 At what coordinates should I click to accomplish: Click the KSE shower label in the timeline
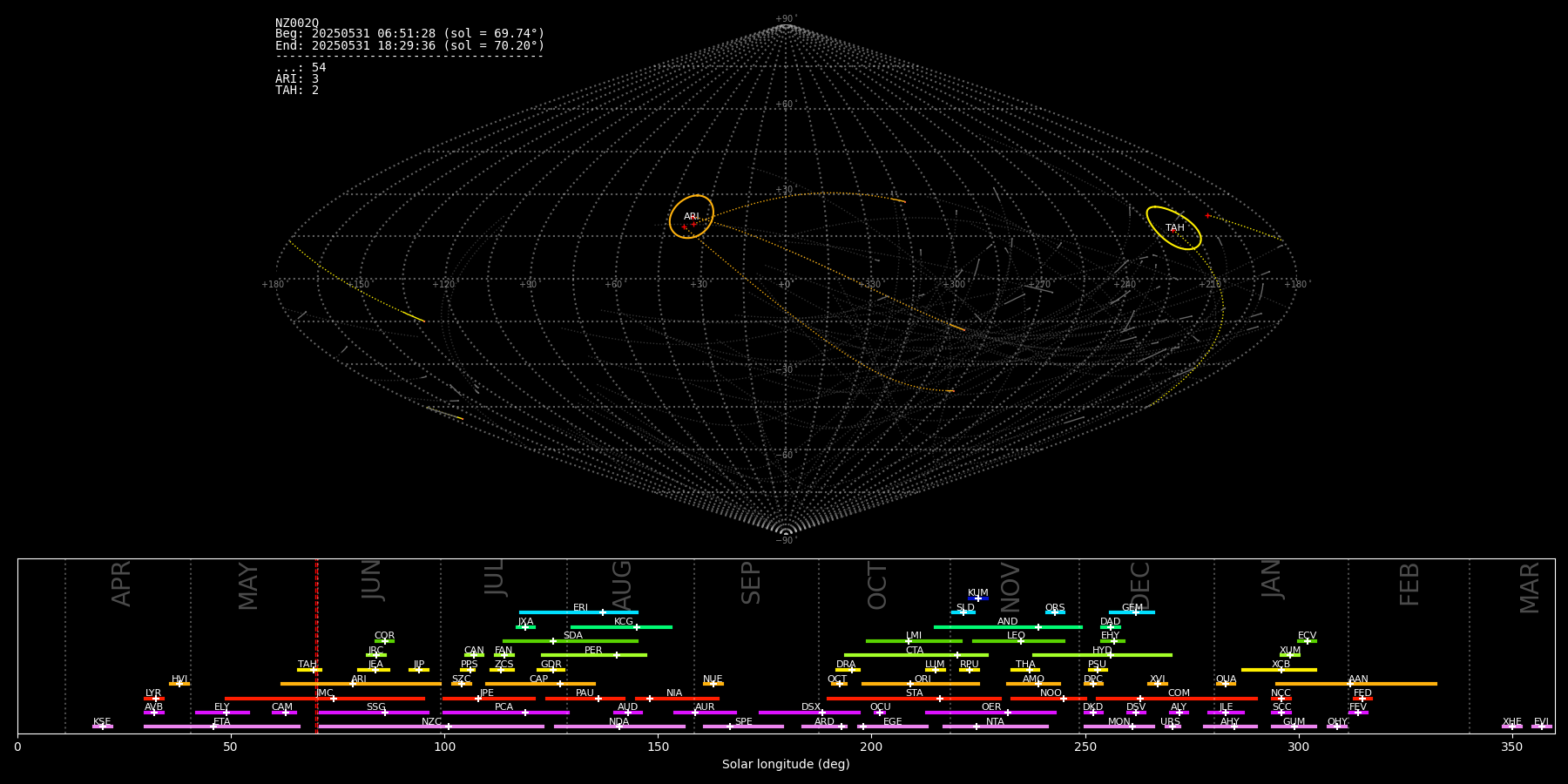(102, 722)
